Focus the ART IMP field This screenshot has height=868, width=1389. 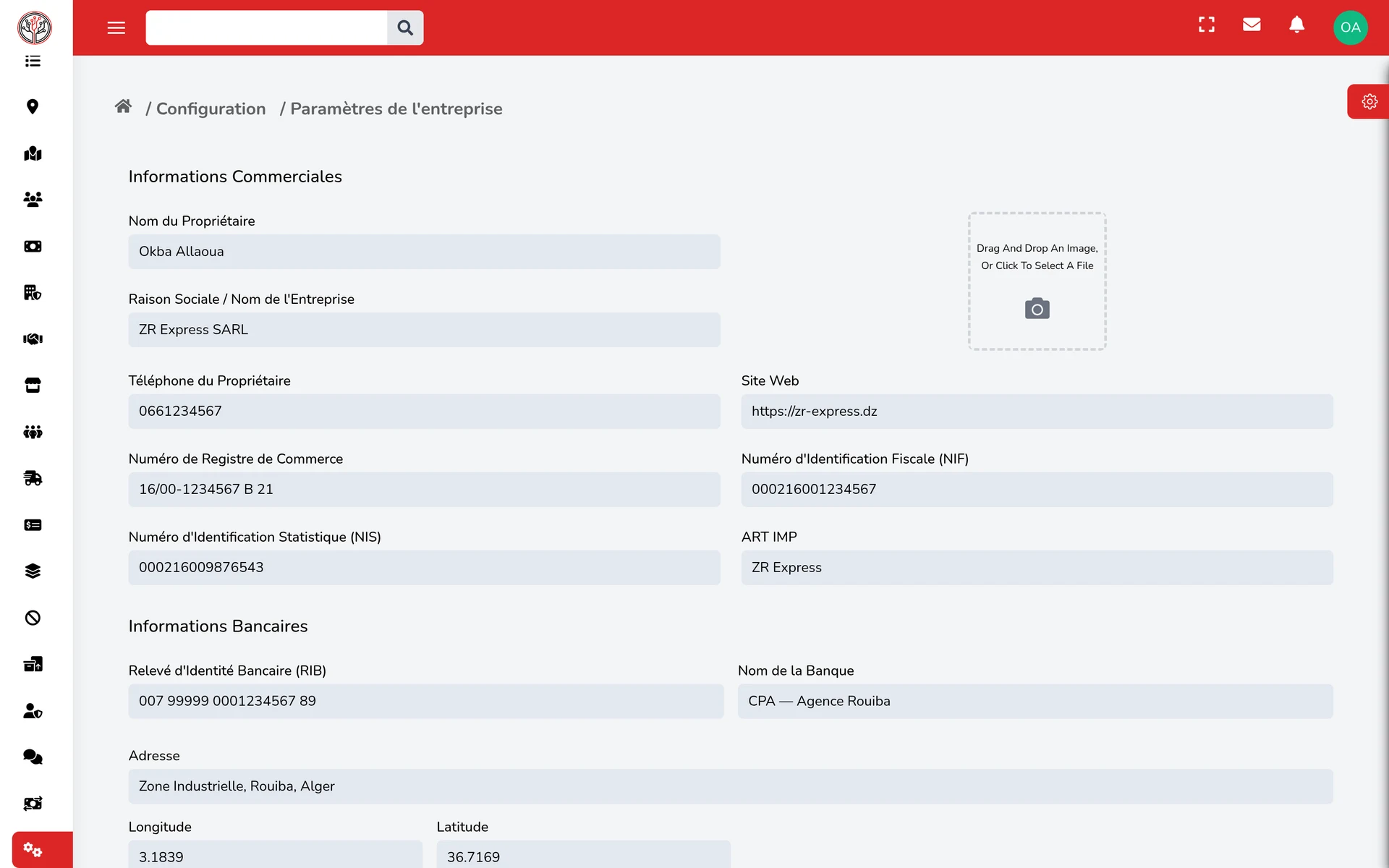click(x=1037, y=568)
